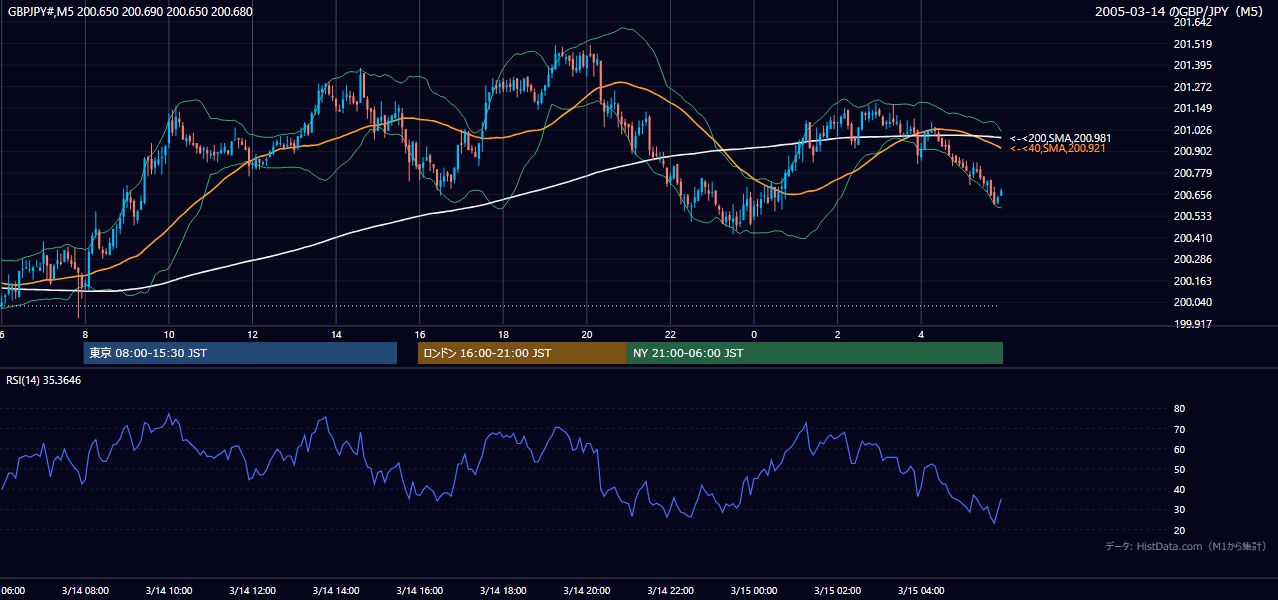Click RSI scale level 80
This screenshot has height=600, width=1278.
click(1179, 409)
